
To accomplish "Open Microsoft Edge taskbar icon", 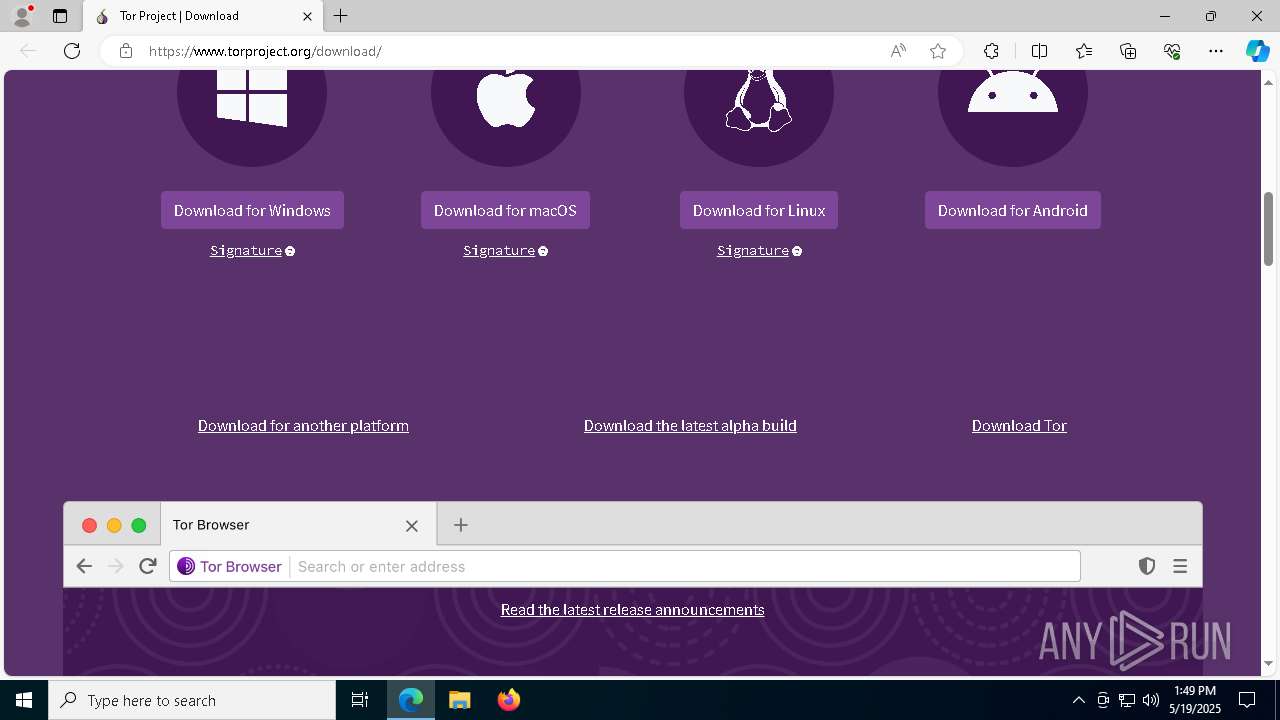I will 411,700.
